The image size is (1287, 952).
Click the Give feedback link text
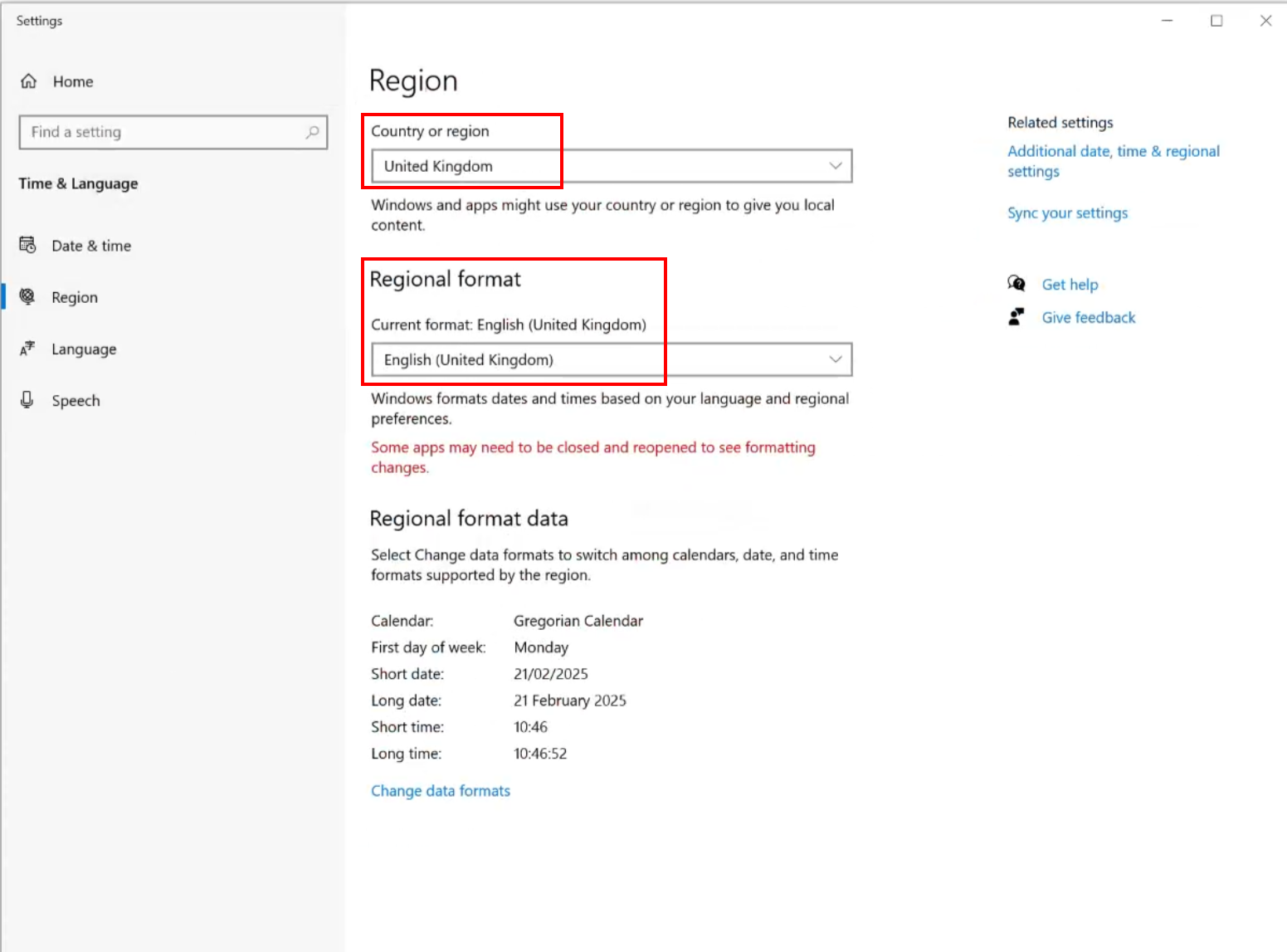click(1088, 317)
